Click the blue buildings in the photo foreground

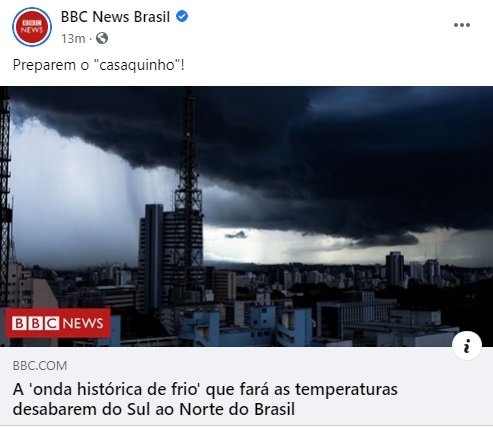coord(247,327)
